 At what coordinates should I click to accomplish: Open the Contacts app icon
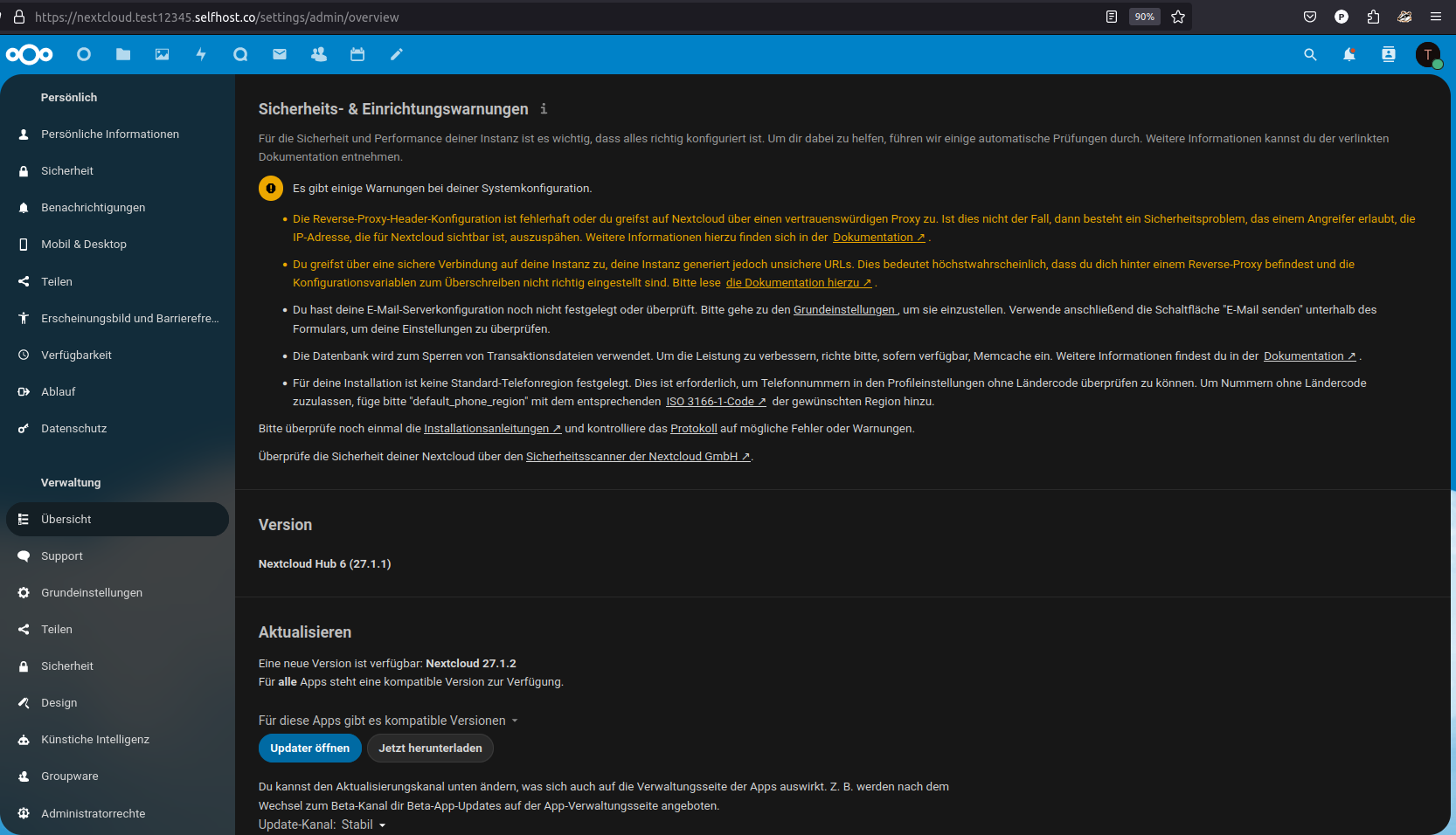point(319,54)
